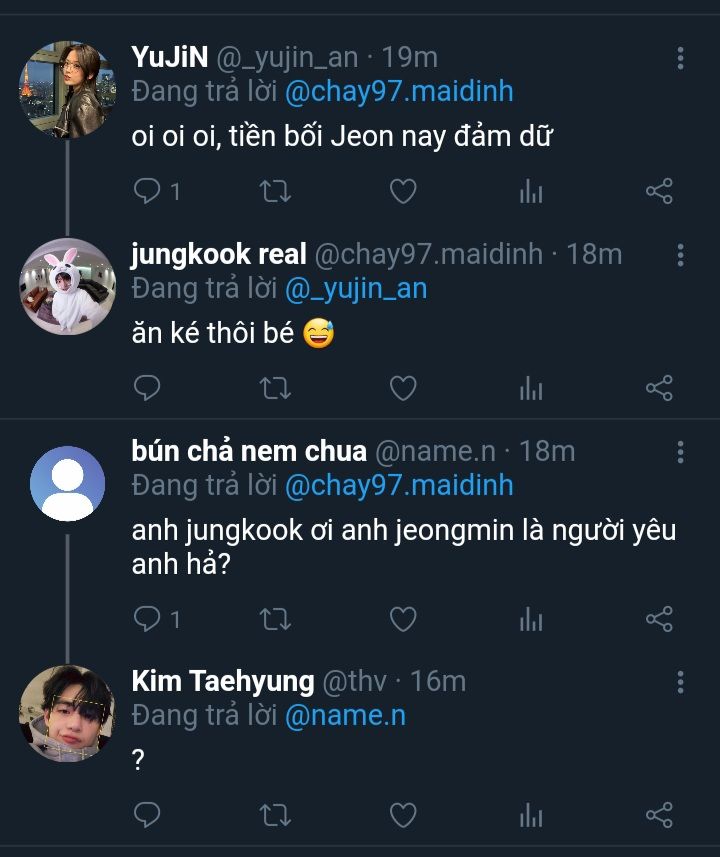Screen dimensions: 720x857
Task: Share jungkook real's reply
Action: (659, 388)
